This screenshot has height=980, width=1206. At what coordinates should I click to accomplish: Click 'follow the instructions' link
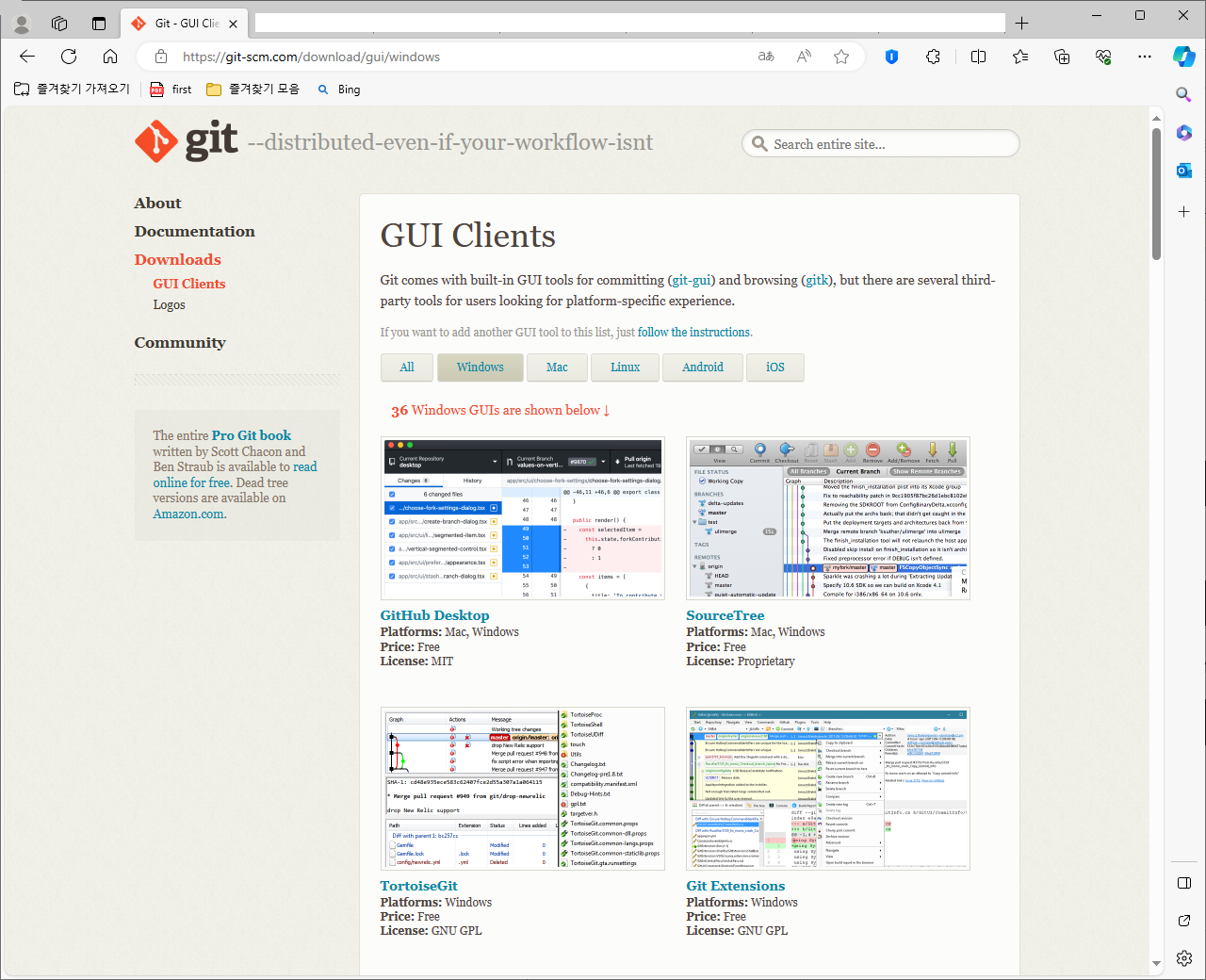[694, 332]
